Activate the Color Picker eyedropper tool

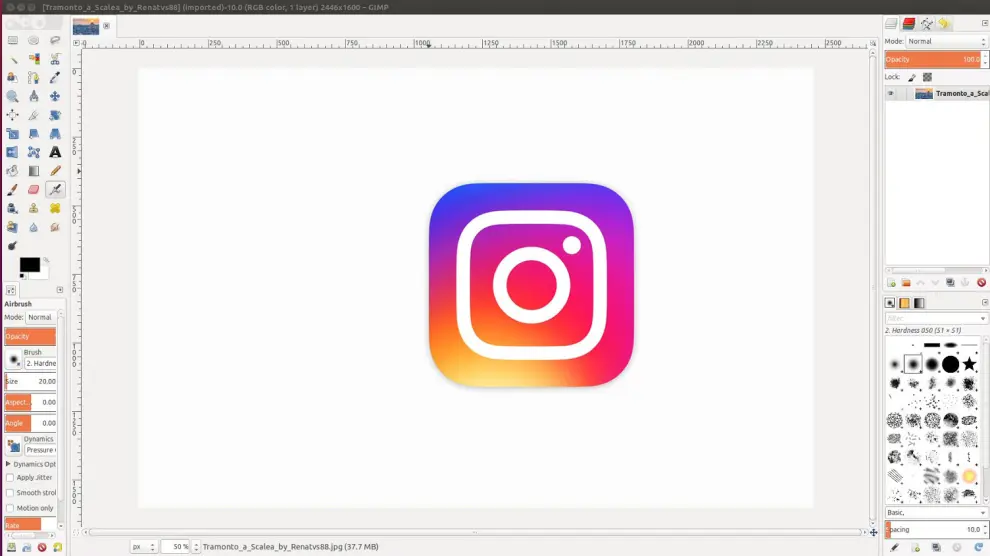click(x=55, y=78)
